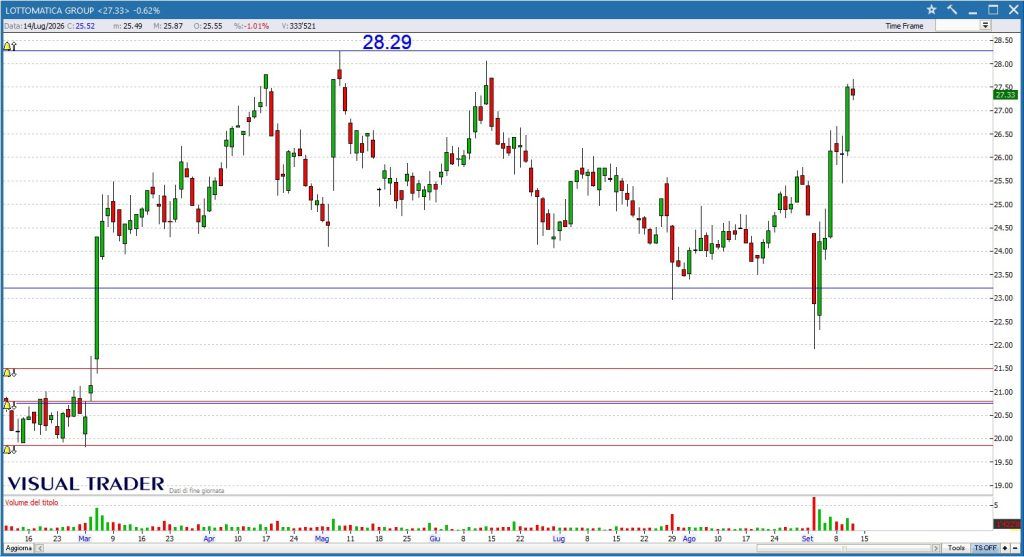
Task: Click the horizontal chart scrollbar thumb
Action: 844,548
